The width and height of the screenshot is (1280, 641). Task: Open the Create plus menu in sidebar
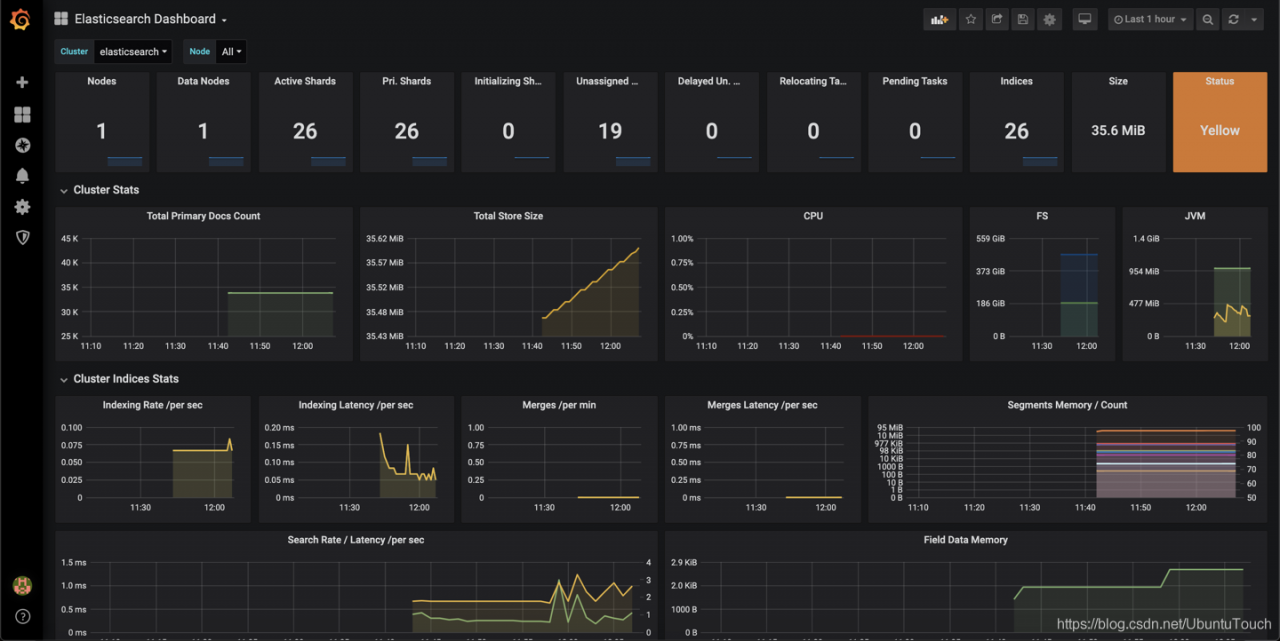point(22,83)
